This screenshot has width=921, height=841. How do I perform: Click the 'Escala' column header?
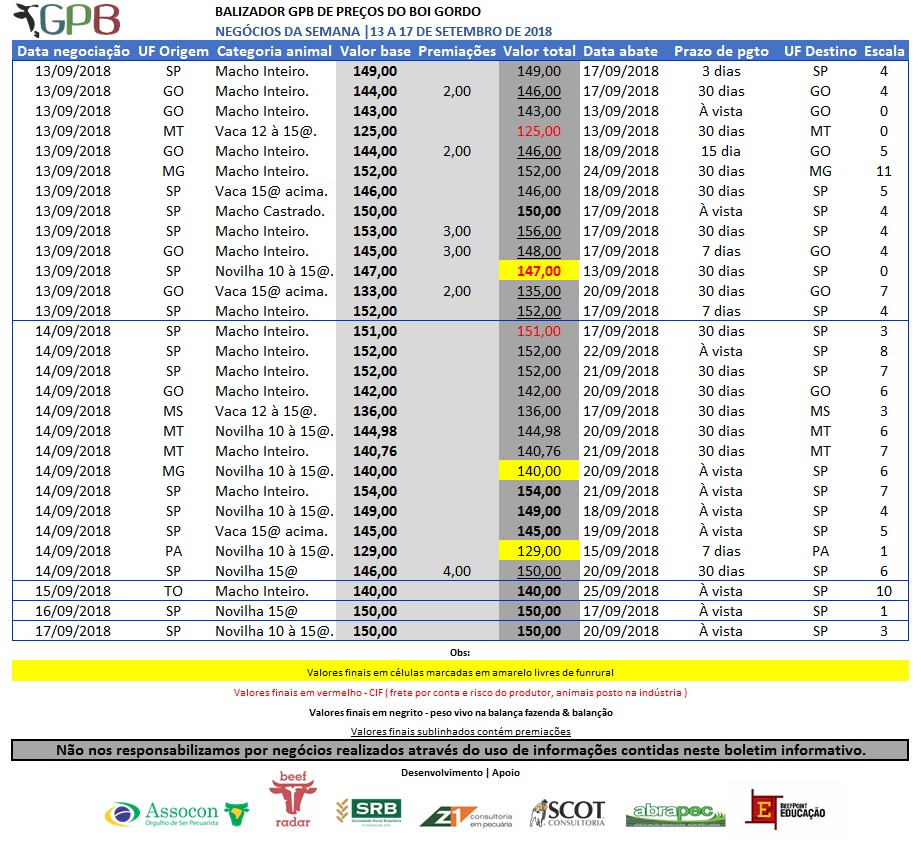point(883,51)
